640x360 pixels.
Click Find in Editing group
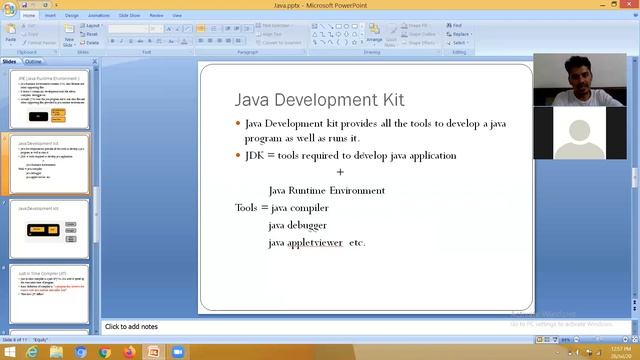pos(454,25)
